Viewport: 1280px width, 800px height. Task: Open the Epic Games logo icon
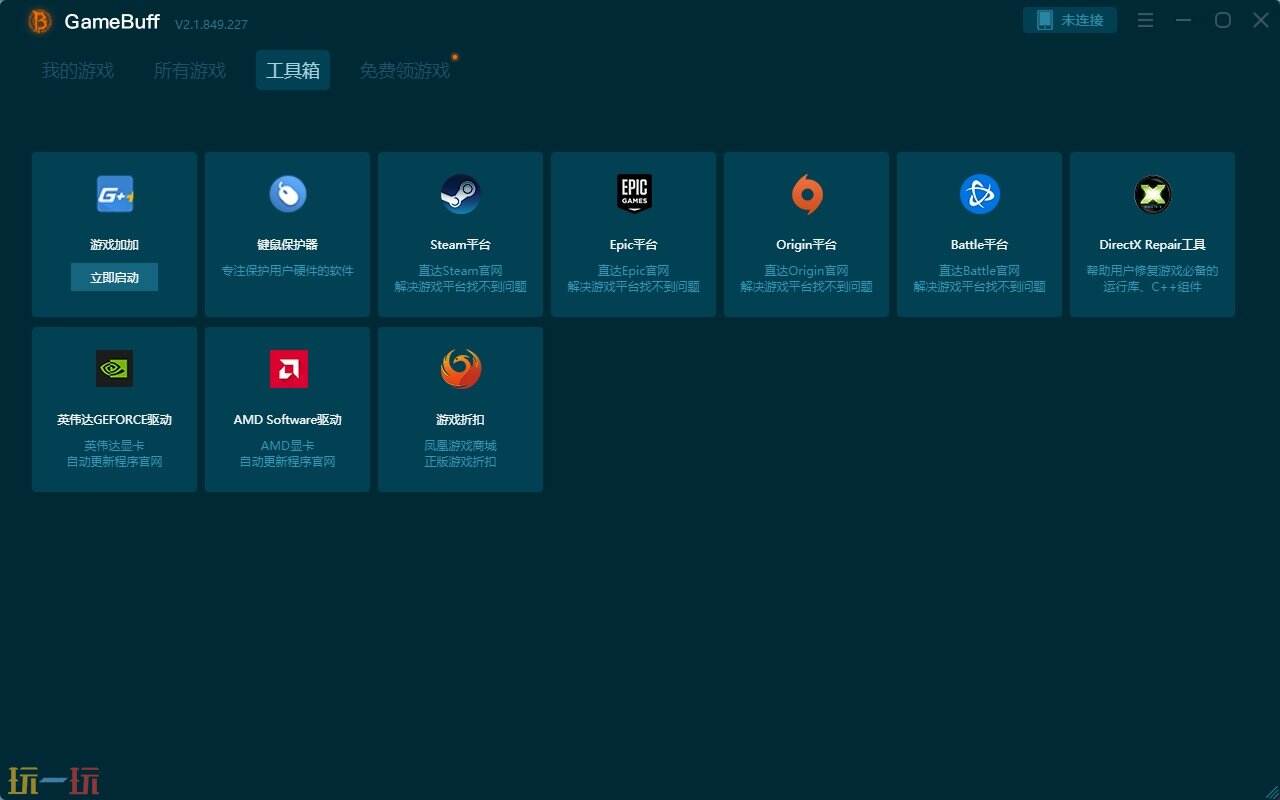(634, 194)
